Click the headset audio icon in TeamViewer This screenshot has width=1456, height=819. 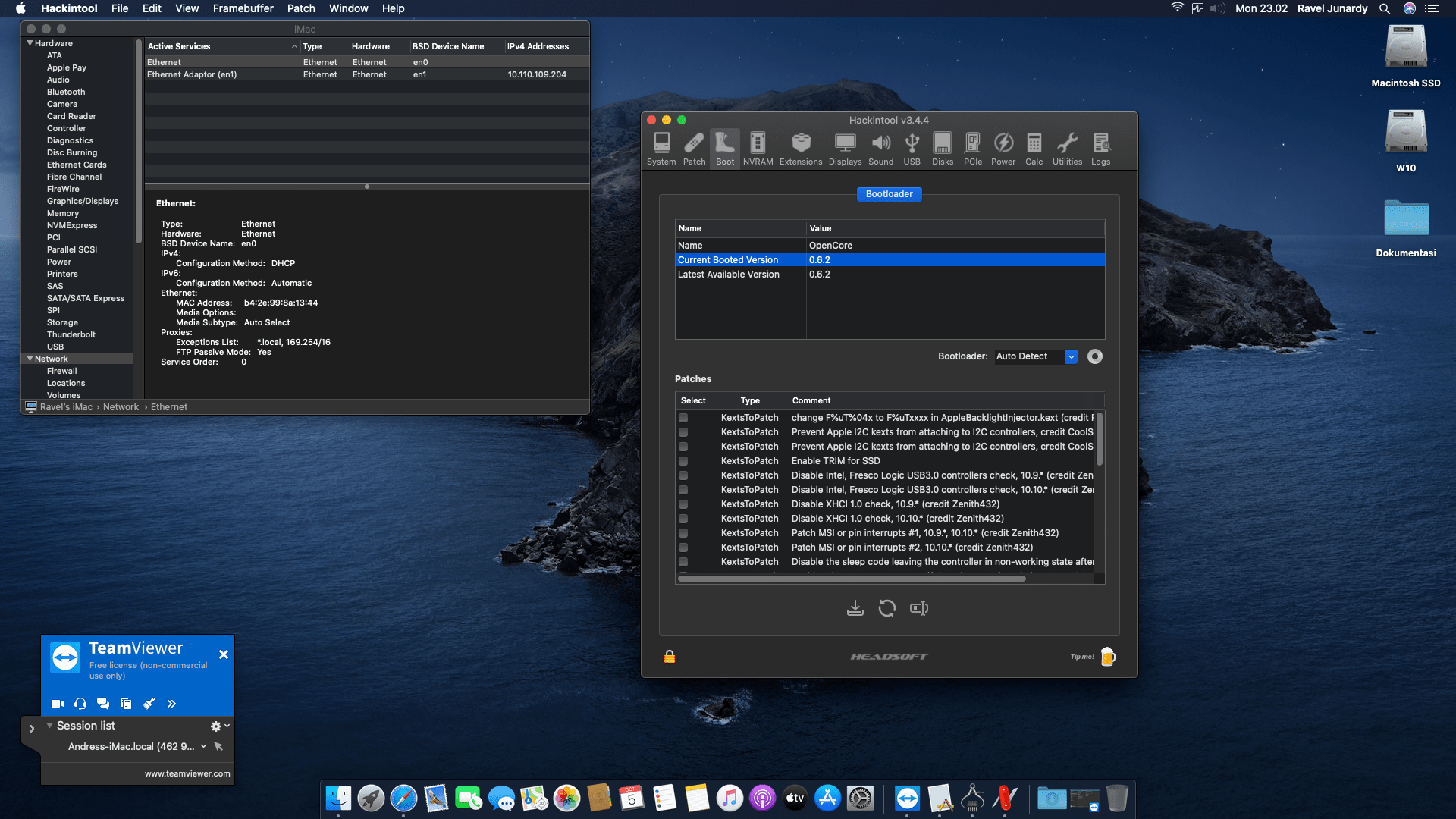(80, 704)
